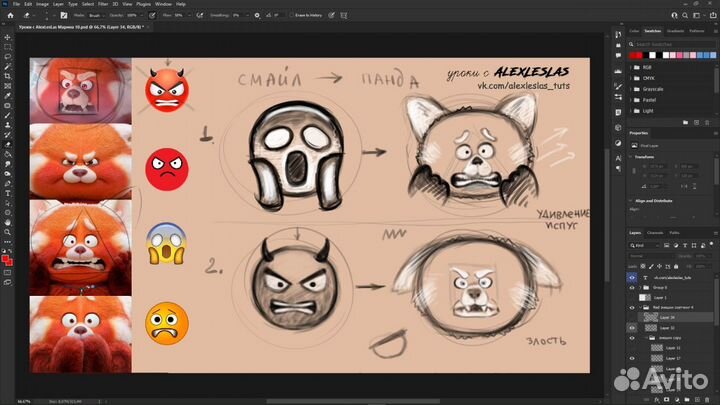Toggle pressure for size
The width and height of the screenshot is (720, 405).
point(331,15)
